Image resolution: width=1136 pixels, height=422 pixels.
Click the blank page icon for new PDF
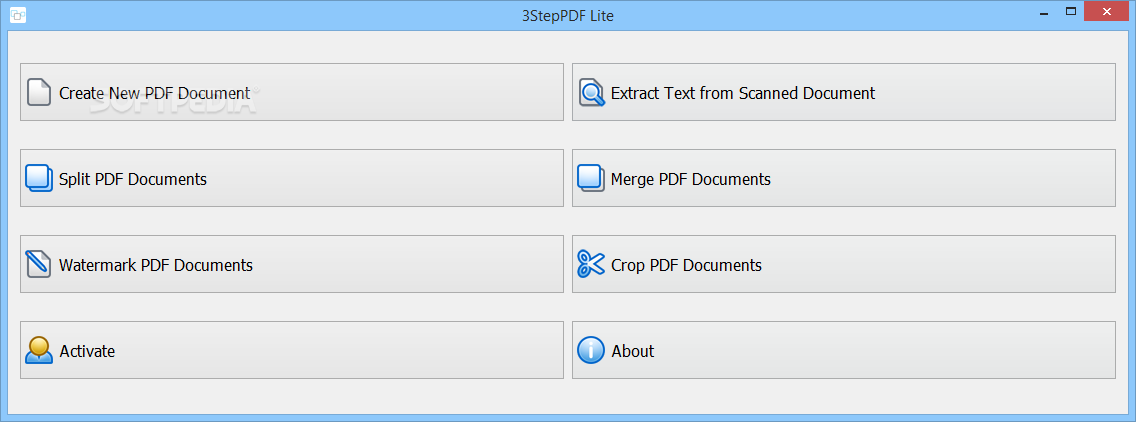39,92
